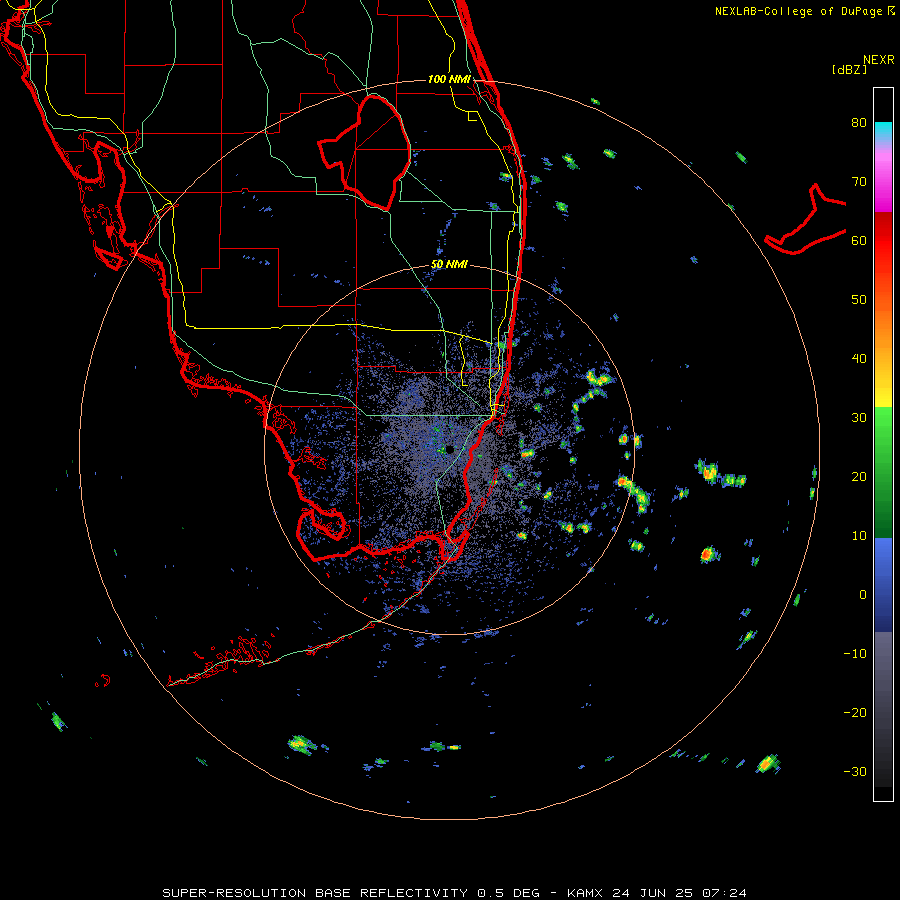Click the 50 NMI range ring label
The image size is (900, 900).
449,265
